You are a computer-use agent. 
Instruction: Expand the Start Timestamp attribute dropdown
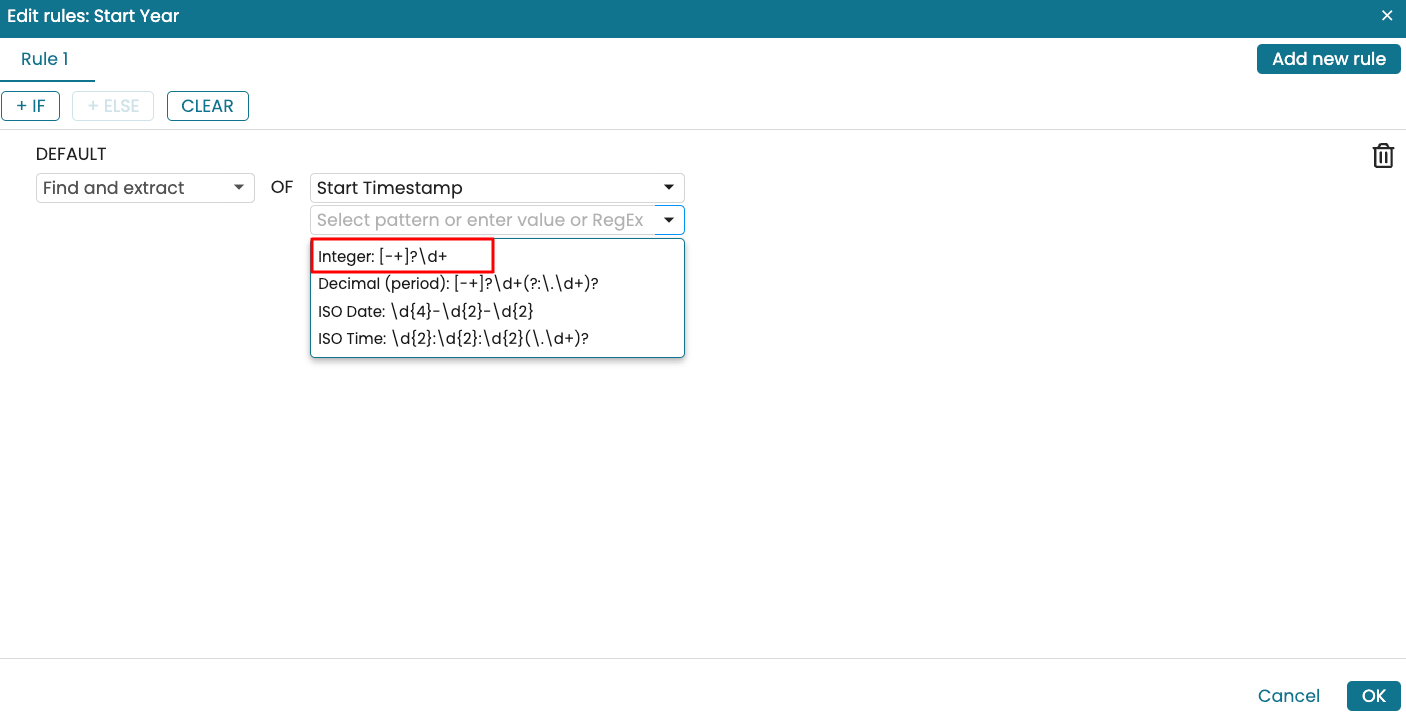point(497,188)
